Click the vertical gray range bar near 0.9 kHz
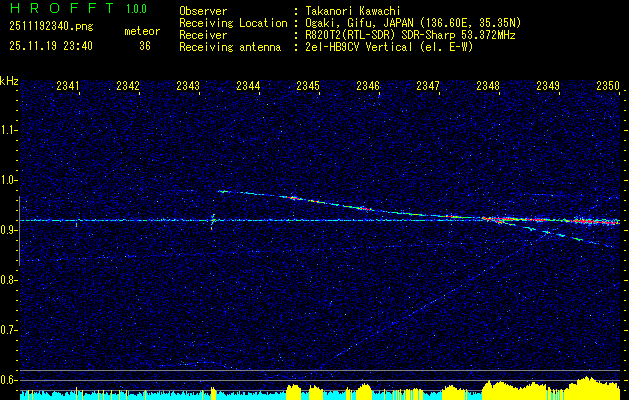This screenshot has height=400, width=629. tap(19, 231)
